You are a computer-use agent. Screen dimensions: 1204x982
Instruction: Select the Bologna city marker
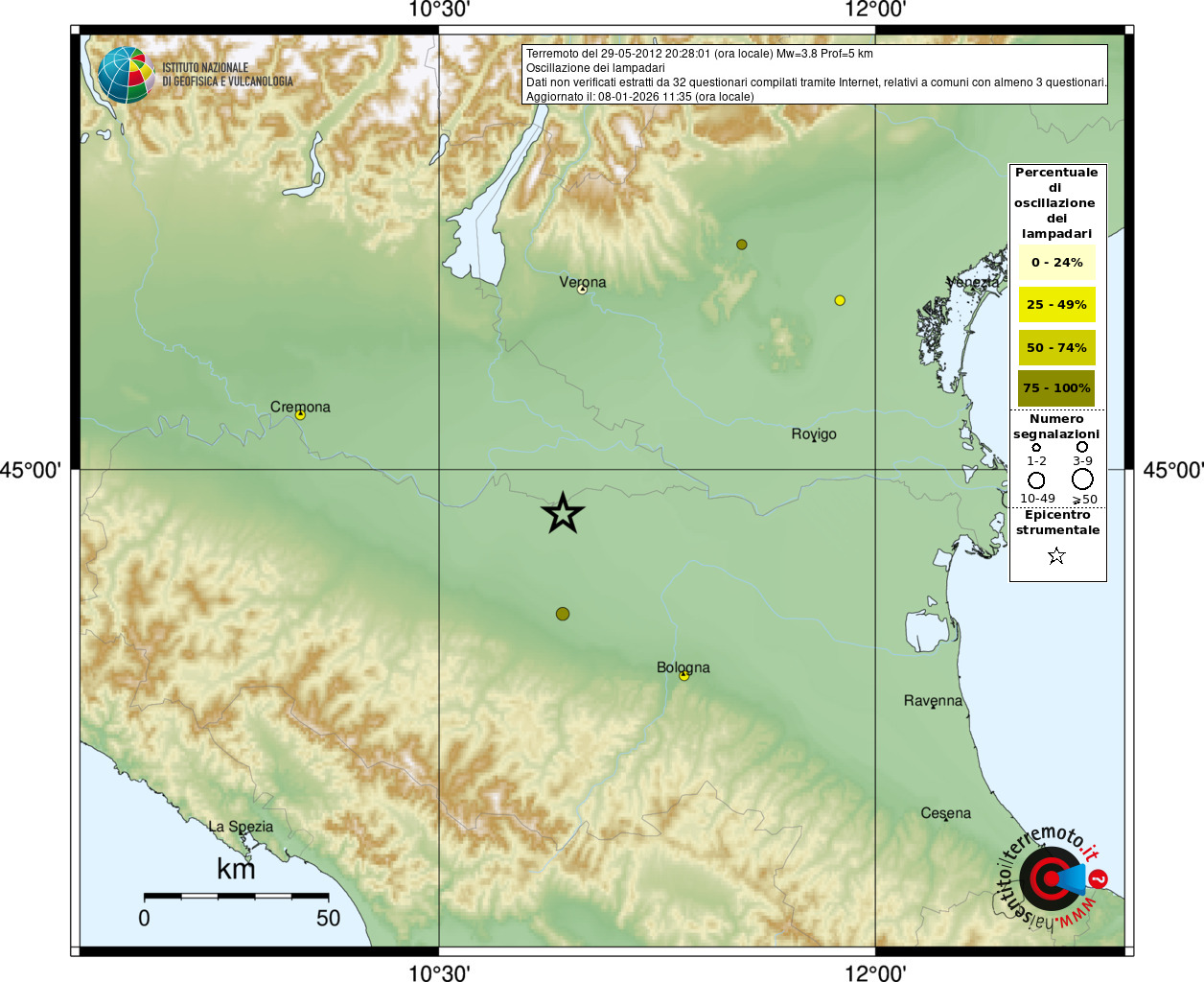click(x=683, y=676)
